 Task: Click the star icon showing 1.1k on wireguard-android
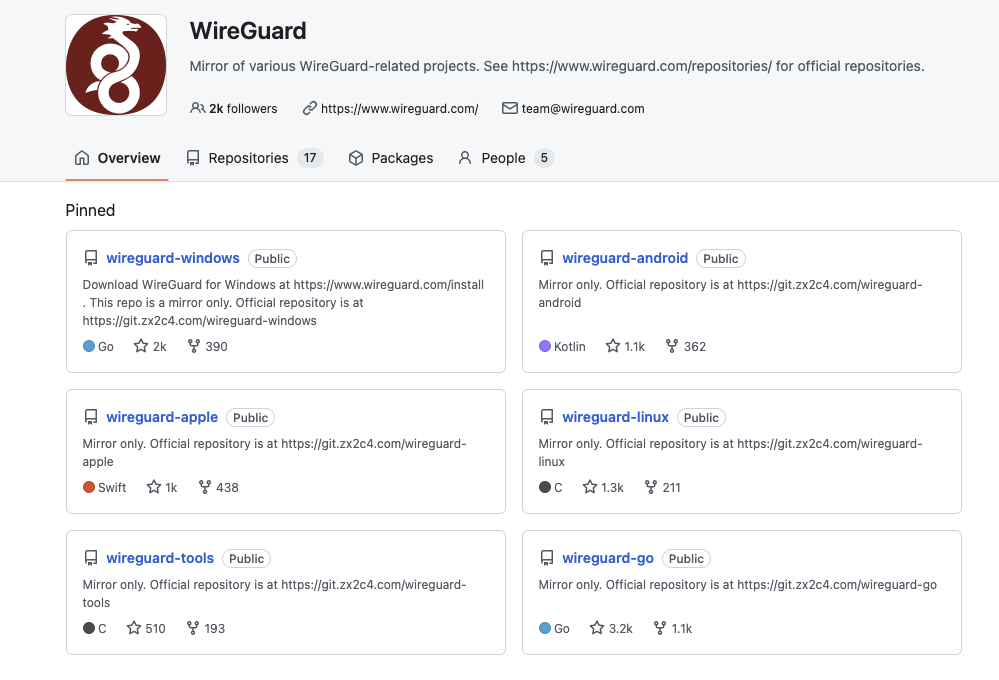click(613, 346)
